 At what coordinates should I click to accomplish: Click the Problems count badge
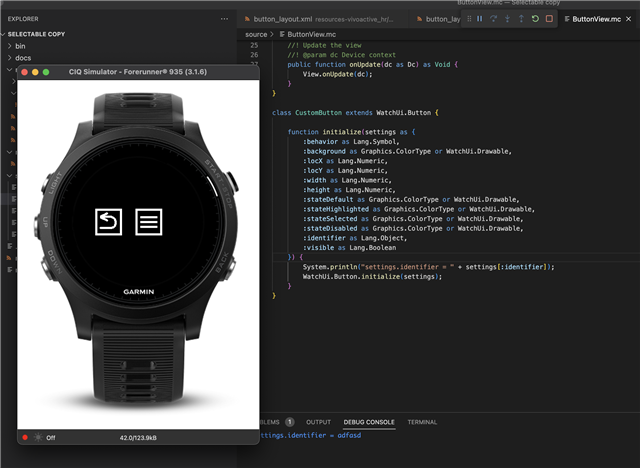pyautogui.click(x=289, y=422)
